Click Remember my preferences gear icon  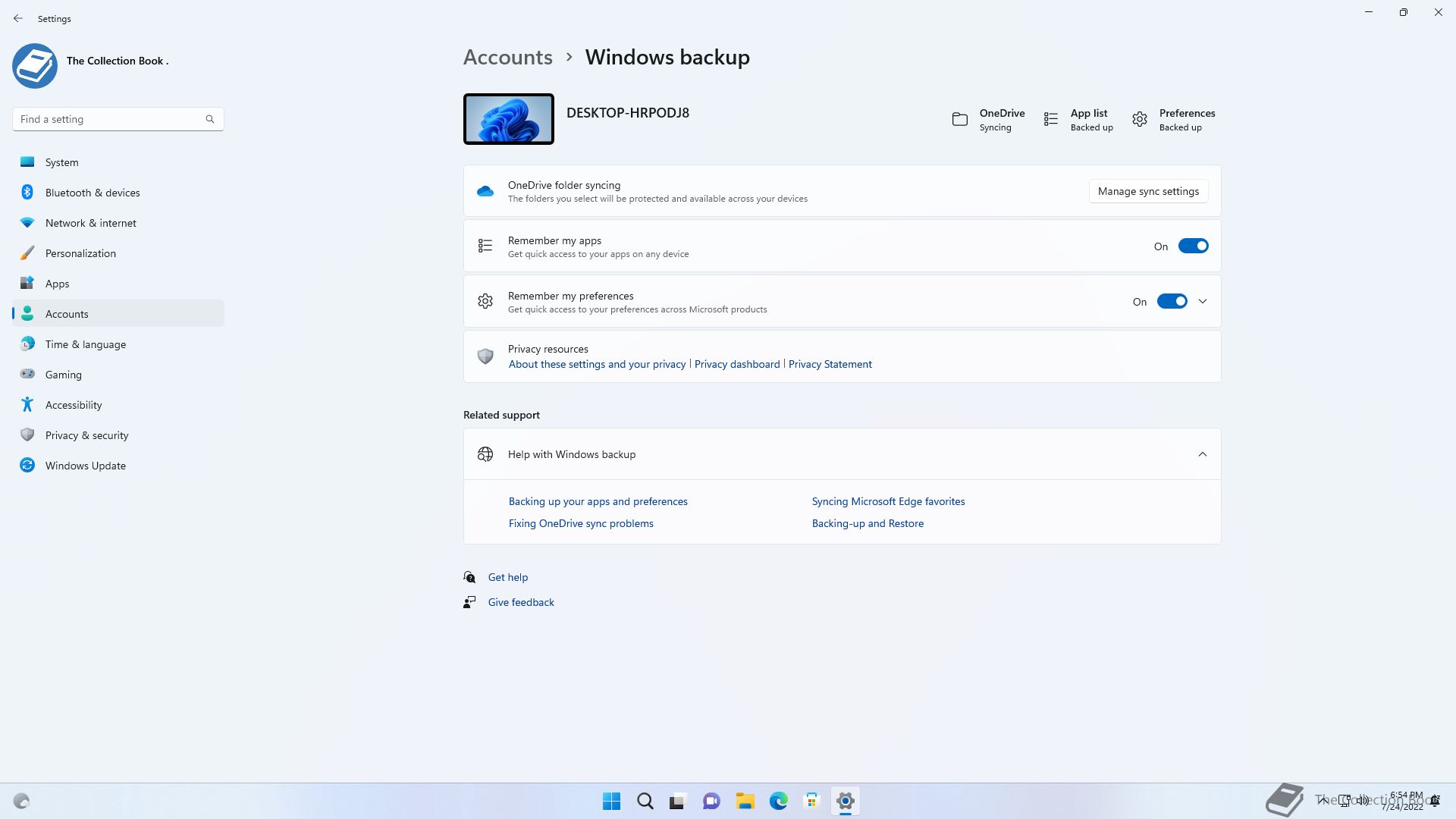(485, 302)
